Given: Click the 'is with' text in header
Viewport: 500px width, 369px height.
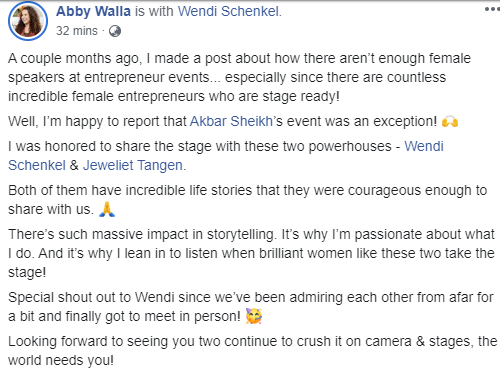Looking at the screenshot, I should coord(154,11).
